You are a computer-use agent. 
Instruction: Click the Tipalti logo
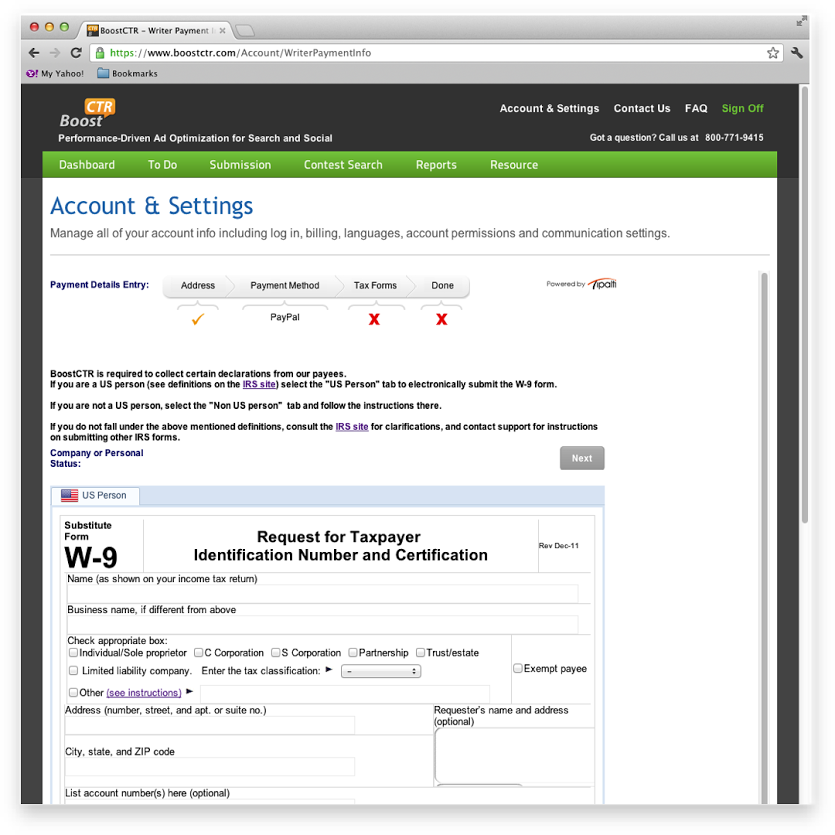pos(603,284)
